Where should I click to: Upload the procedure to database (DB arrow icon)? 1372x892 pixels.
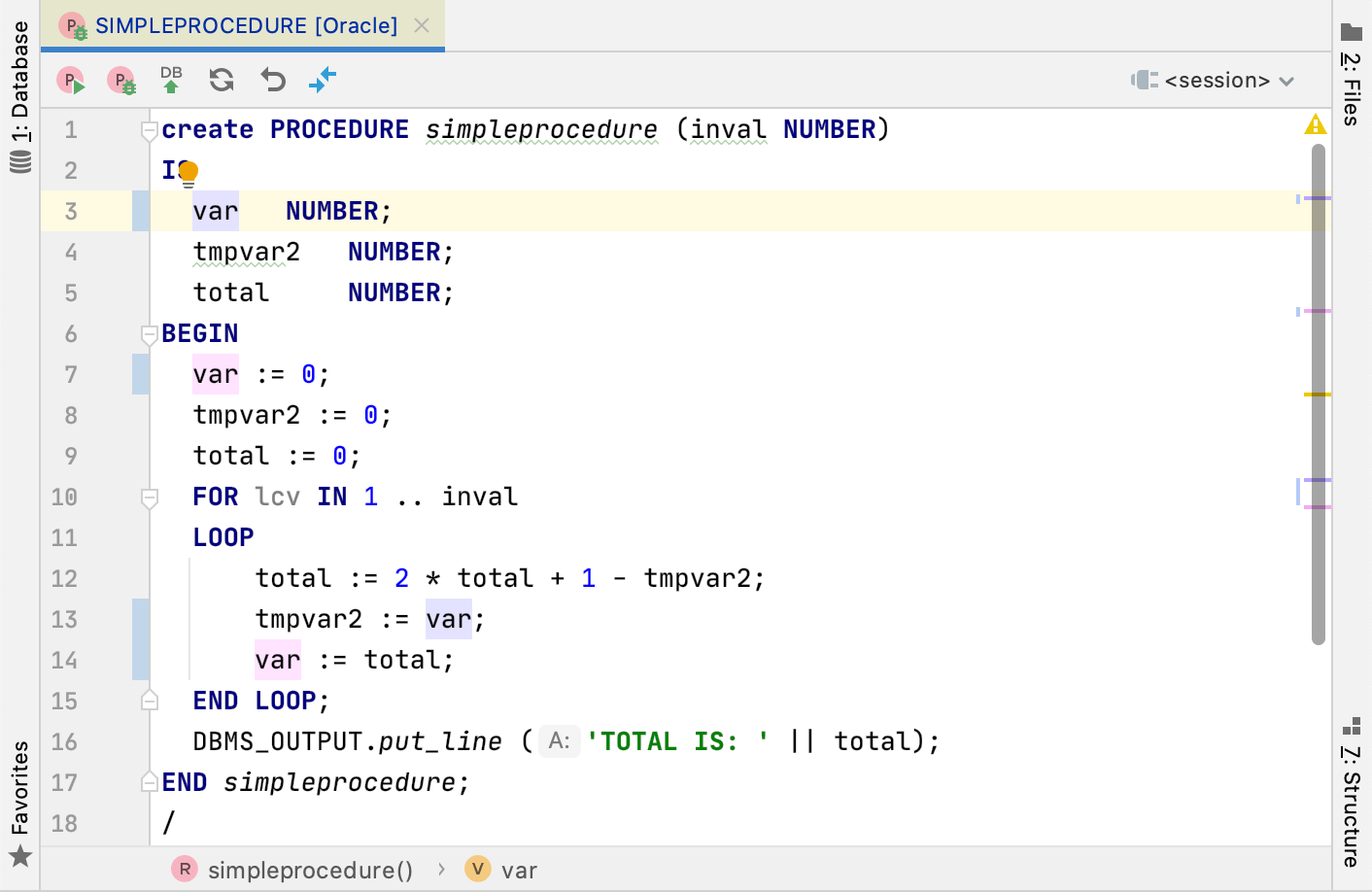click(x=172, y=80)
